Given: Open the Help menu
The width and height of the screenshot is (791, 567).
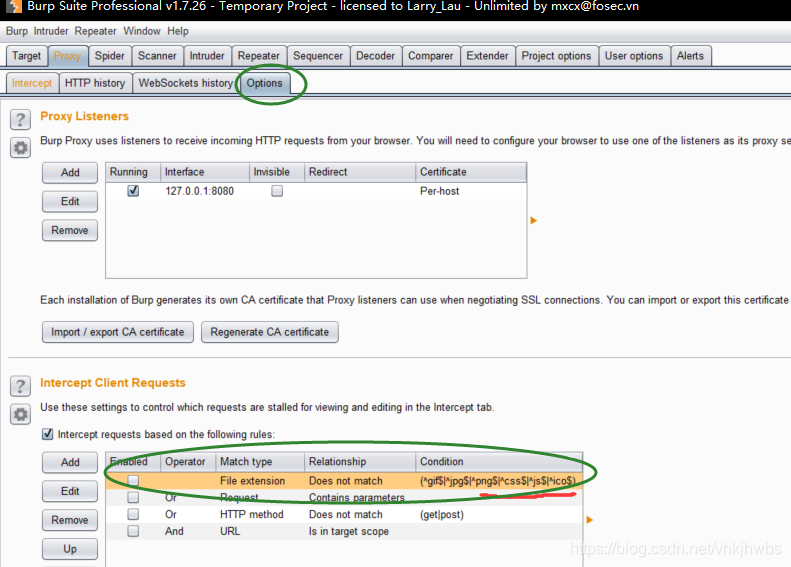Looking at the screenshot, I should tap(178, 31).
